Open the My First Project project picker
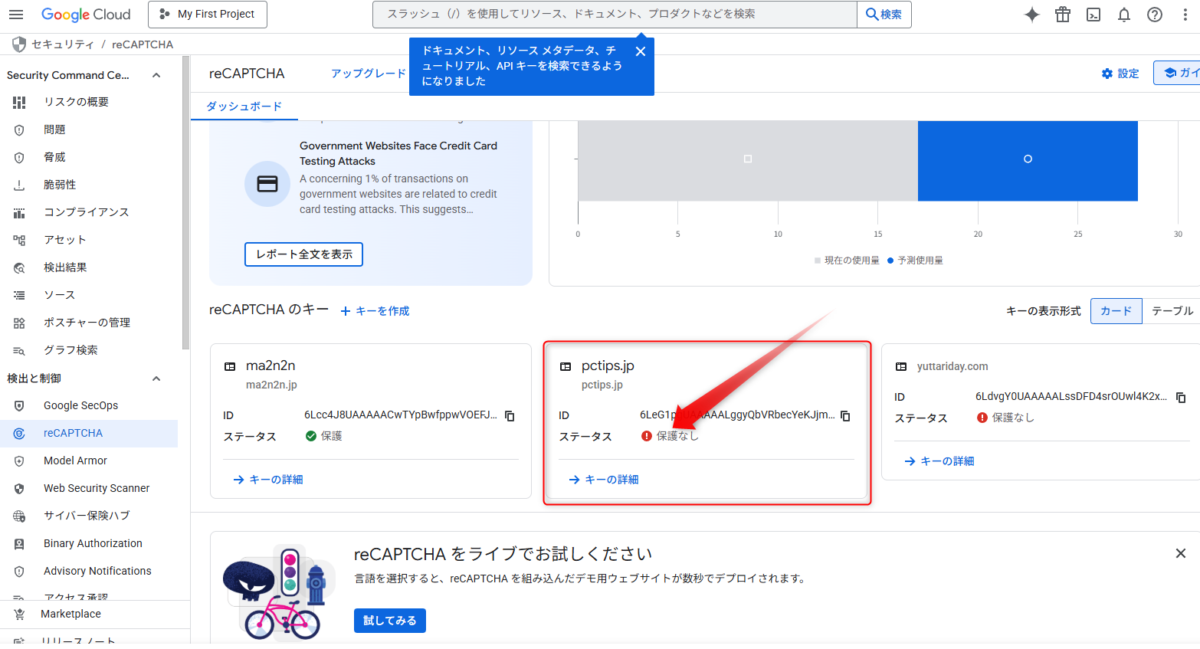 (207, 15)
